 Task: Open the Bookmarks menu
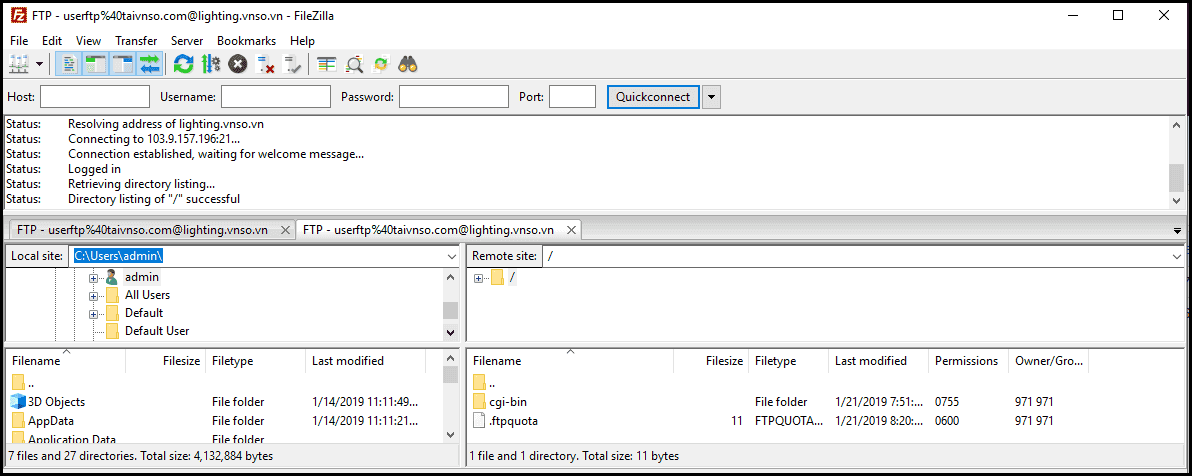coord(246,41)
